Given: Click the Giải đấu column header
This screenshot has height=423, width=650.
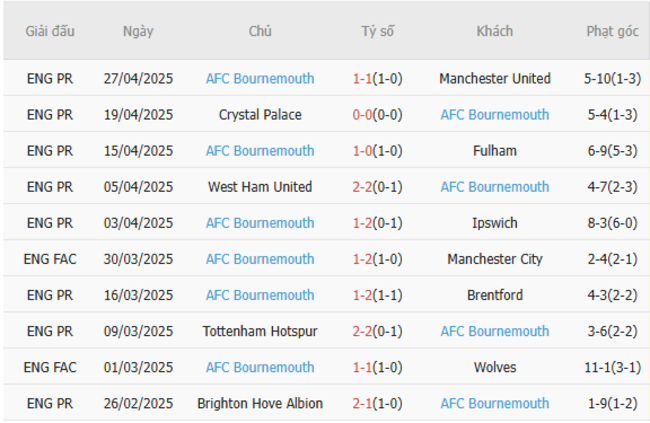Looking at the screenshot, I should coord(50,31).
